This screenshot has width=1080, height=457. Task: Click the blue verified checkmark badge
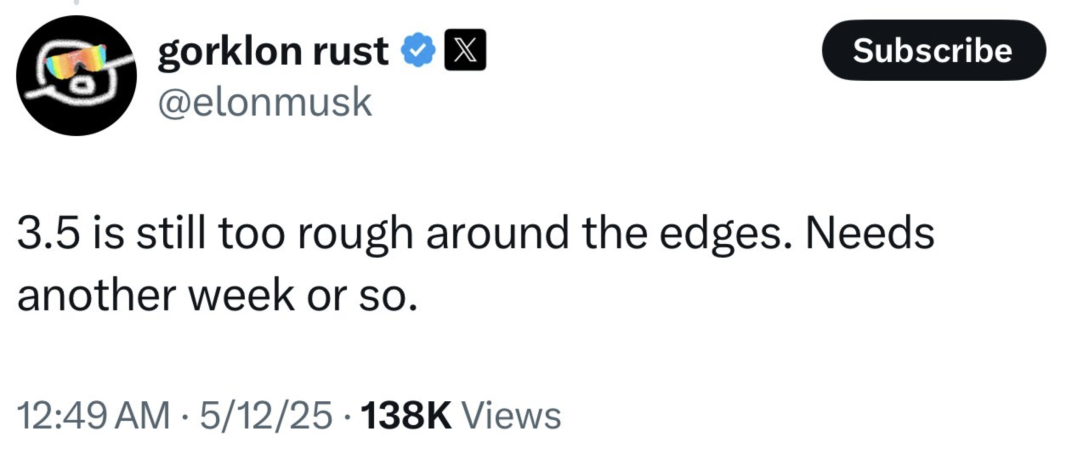tap(417, 51)
